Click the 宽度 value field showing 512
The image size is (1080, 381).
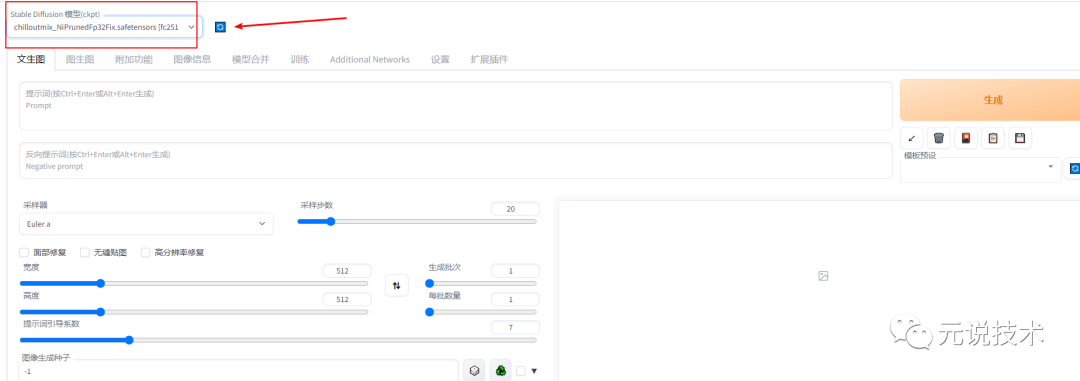(347, 271)
